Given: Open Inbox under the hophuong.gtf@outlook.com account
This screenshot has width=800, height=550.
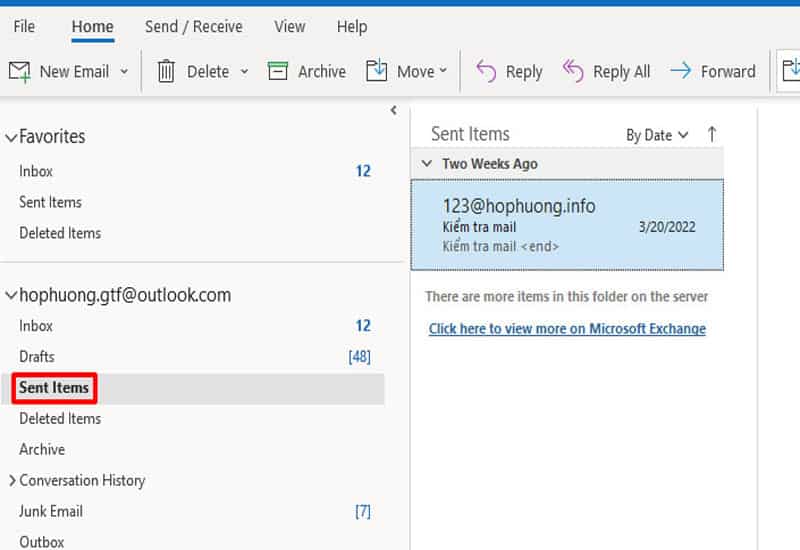Looking at the screenshot, I should (36, 326).
